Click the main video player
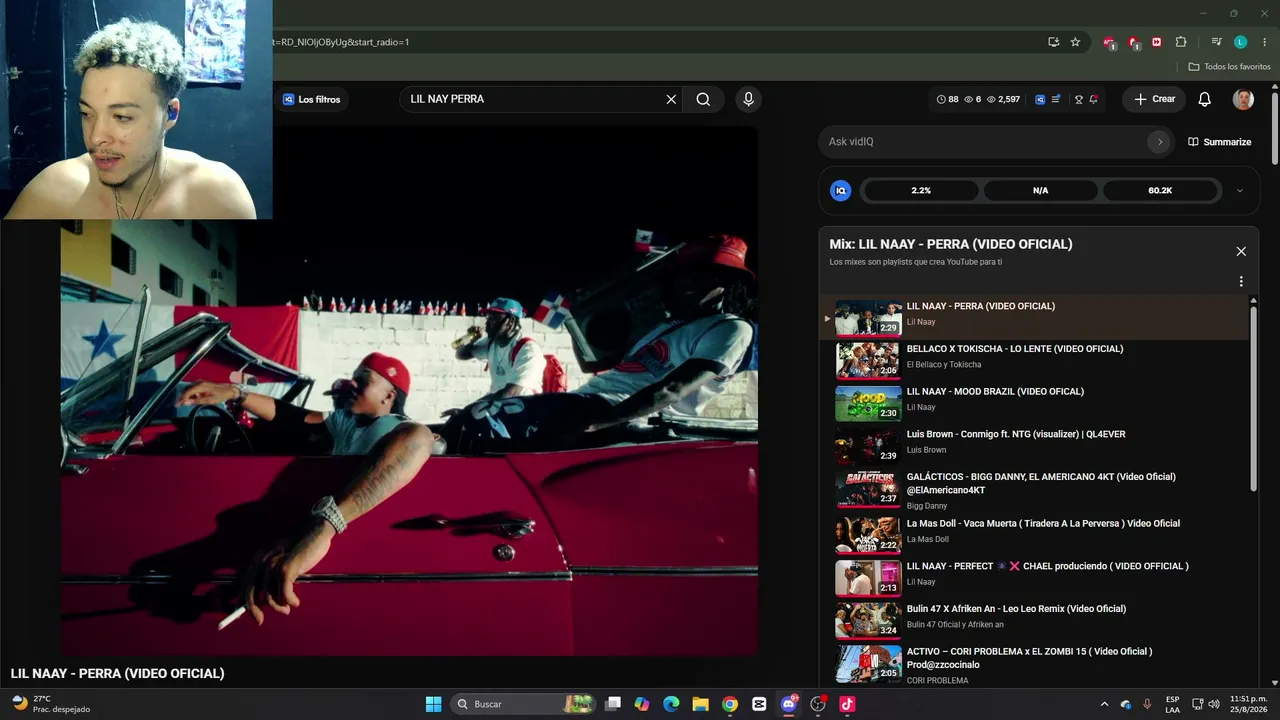Image resolution: width=1280 pixels, height=720 pixels. tap(409, 390)
